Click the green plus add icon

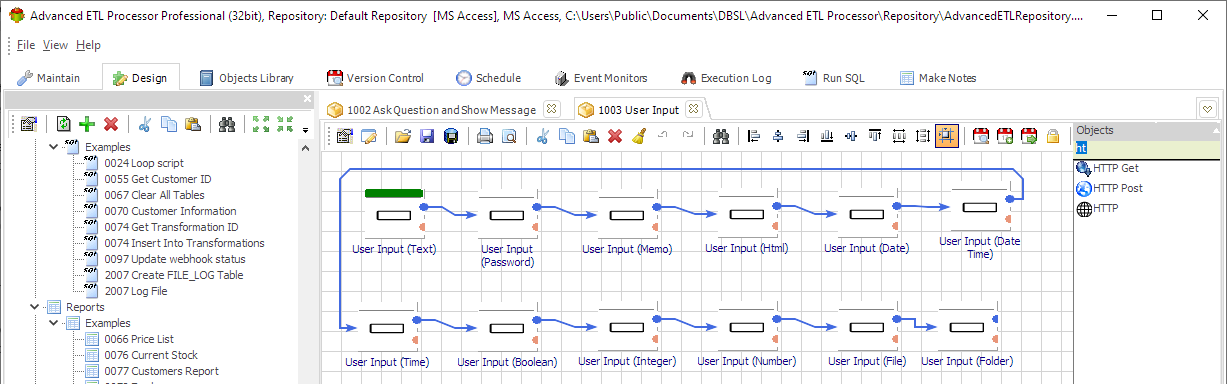(x=87, y=124)
